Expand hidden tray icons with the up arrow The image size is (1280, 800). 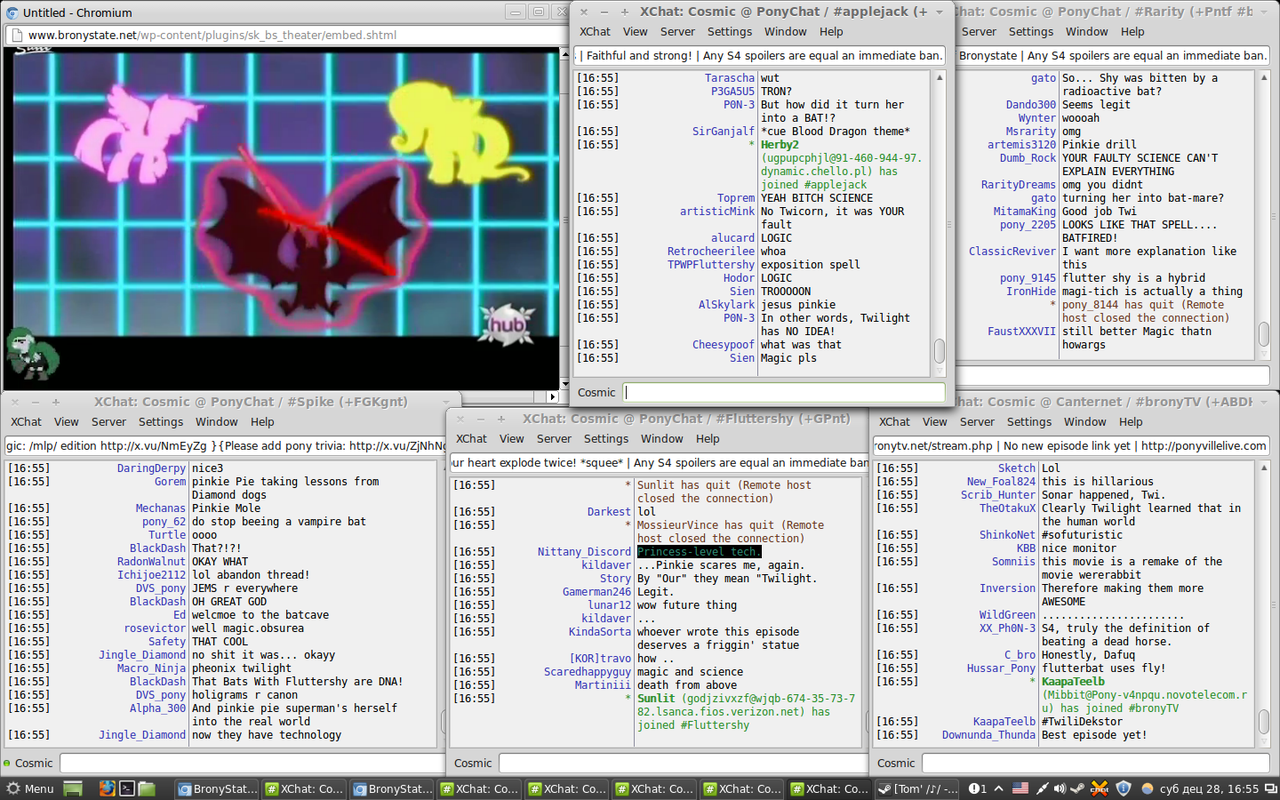tap(998, 788)
